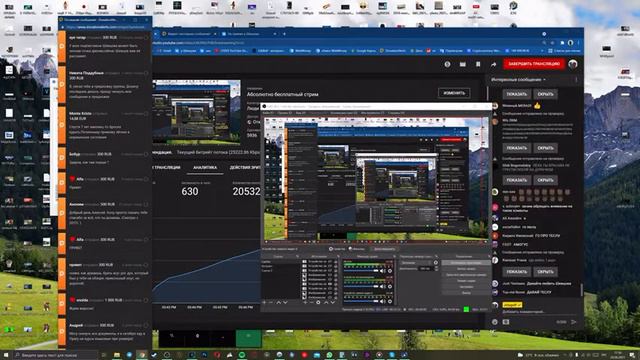The image size is (640, 360).
Task: Open Настройки in OBS controls
Action: point(466,287)
